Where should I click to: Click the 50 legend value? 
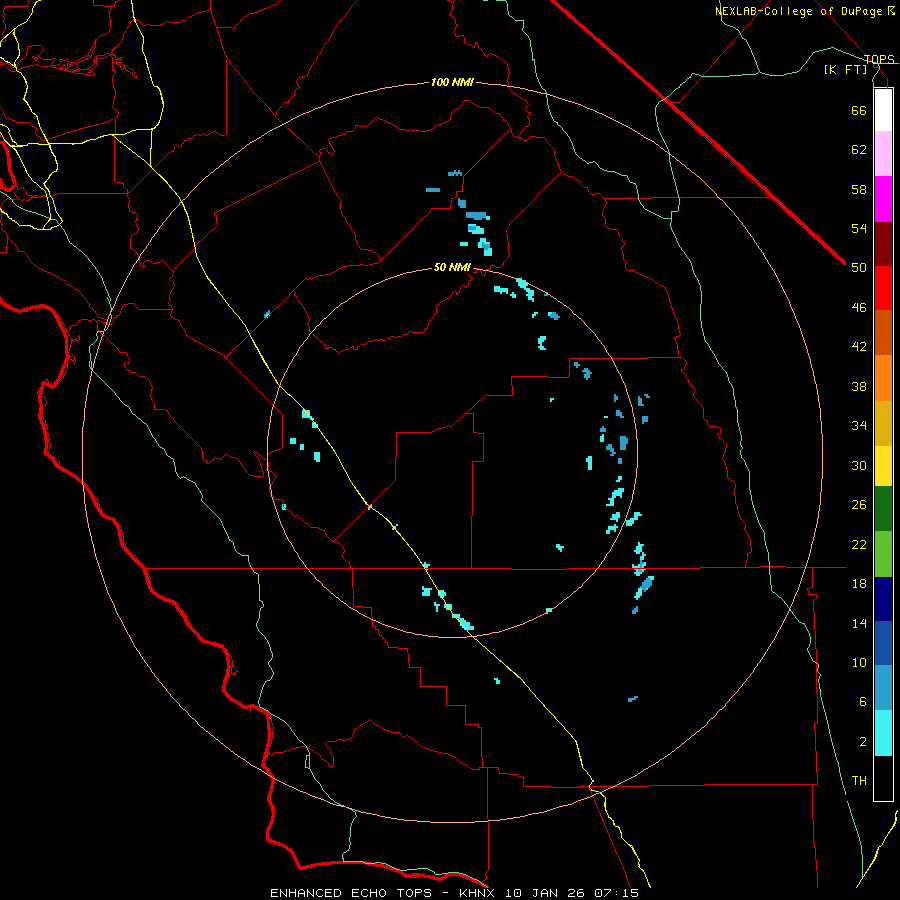tap(859, 267)
